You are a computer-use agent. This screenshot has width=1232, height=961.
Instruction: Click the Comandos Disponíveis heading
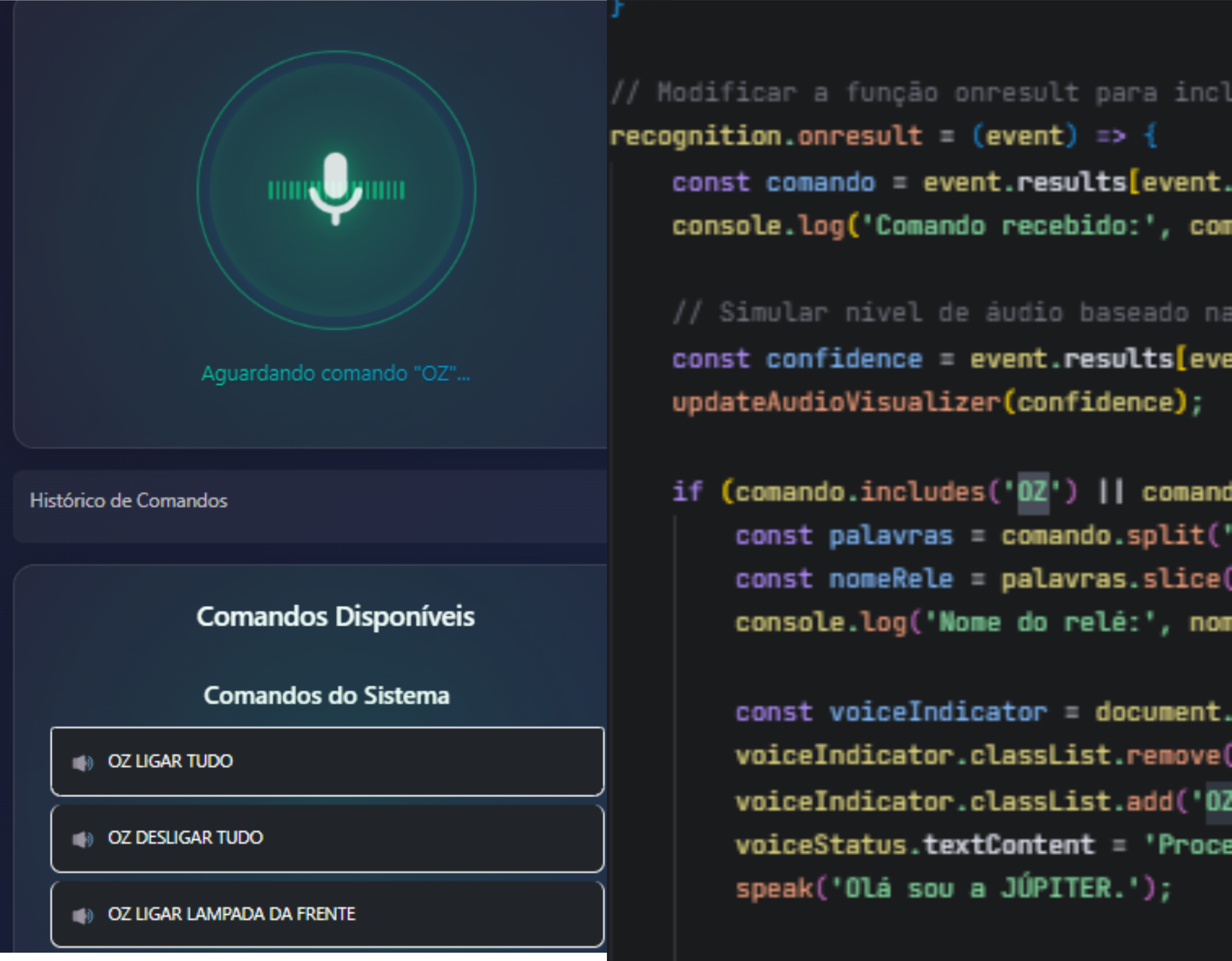(x=335, y=616)
